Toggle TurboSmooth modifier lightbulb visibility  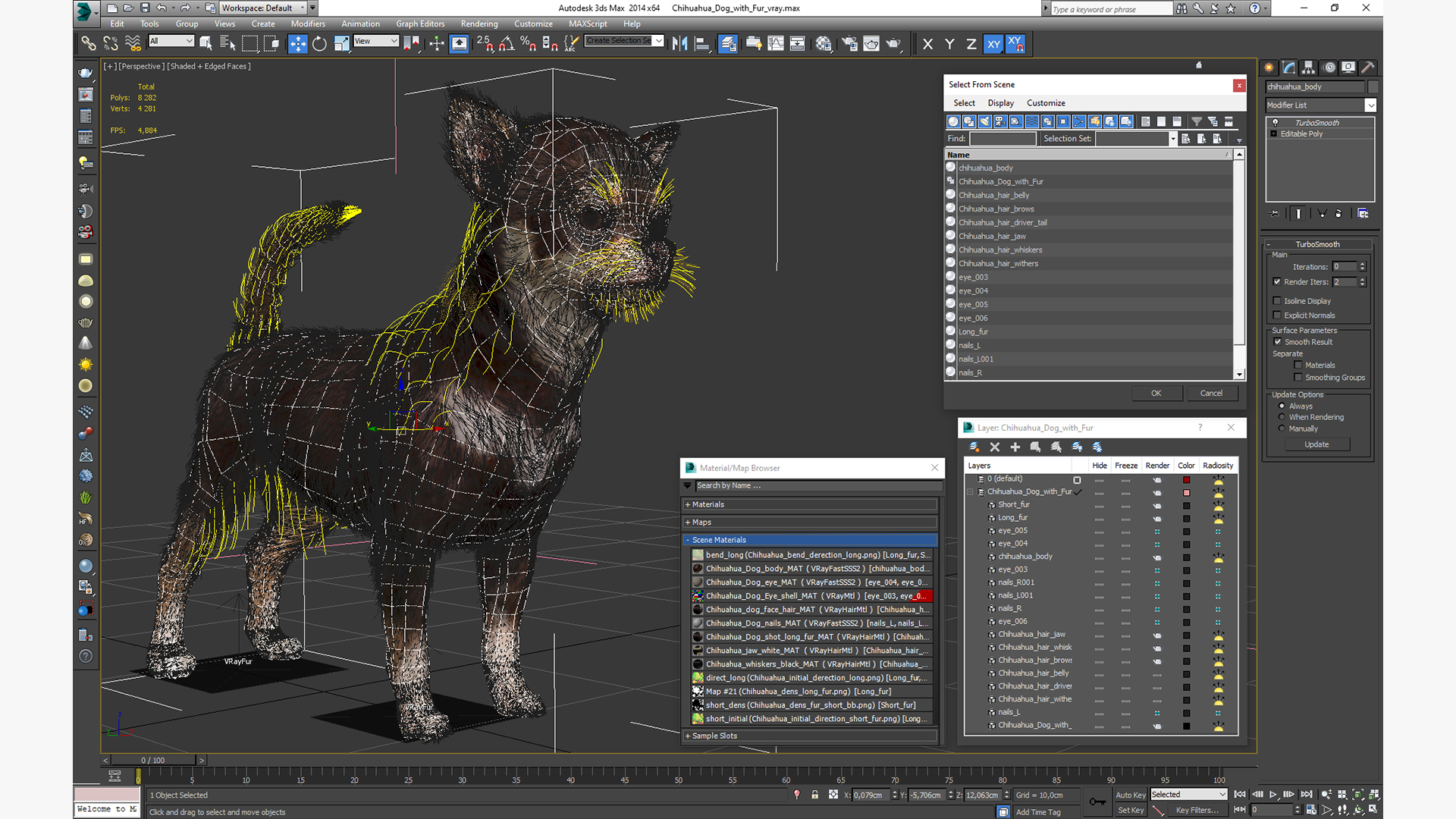click(1276, 123)
